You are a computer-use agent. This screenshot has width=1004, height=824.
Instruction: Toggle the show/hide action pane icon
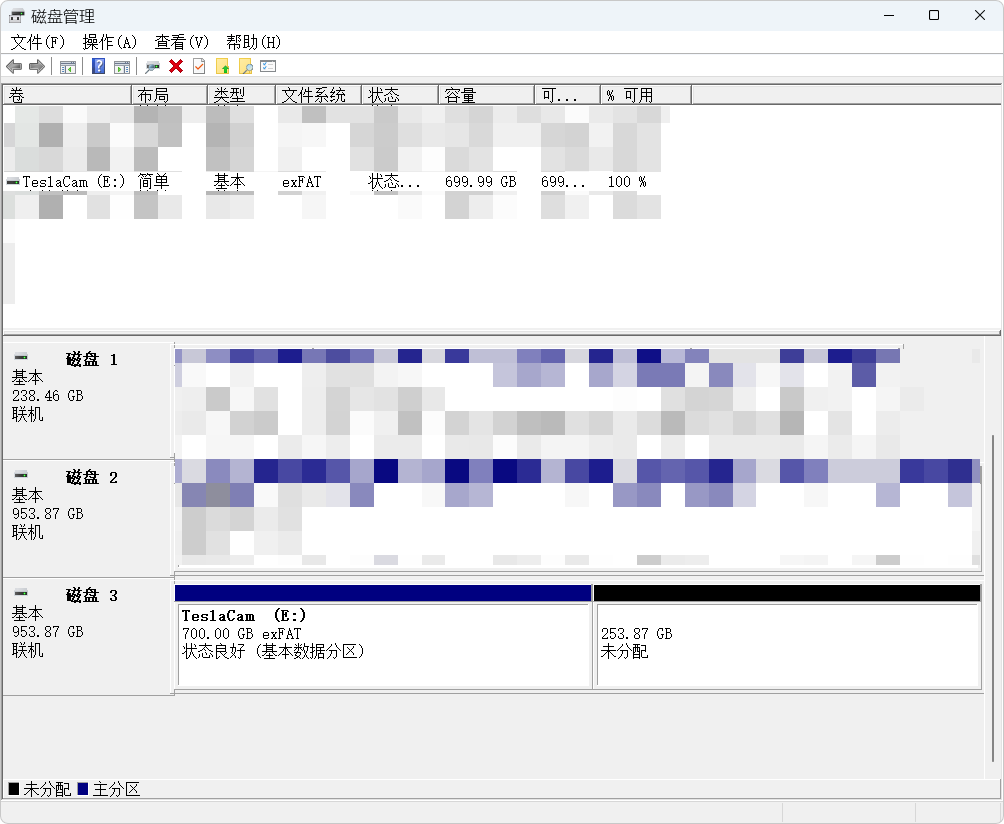click(x=122, y=67)
